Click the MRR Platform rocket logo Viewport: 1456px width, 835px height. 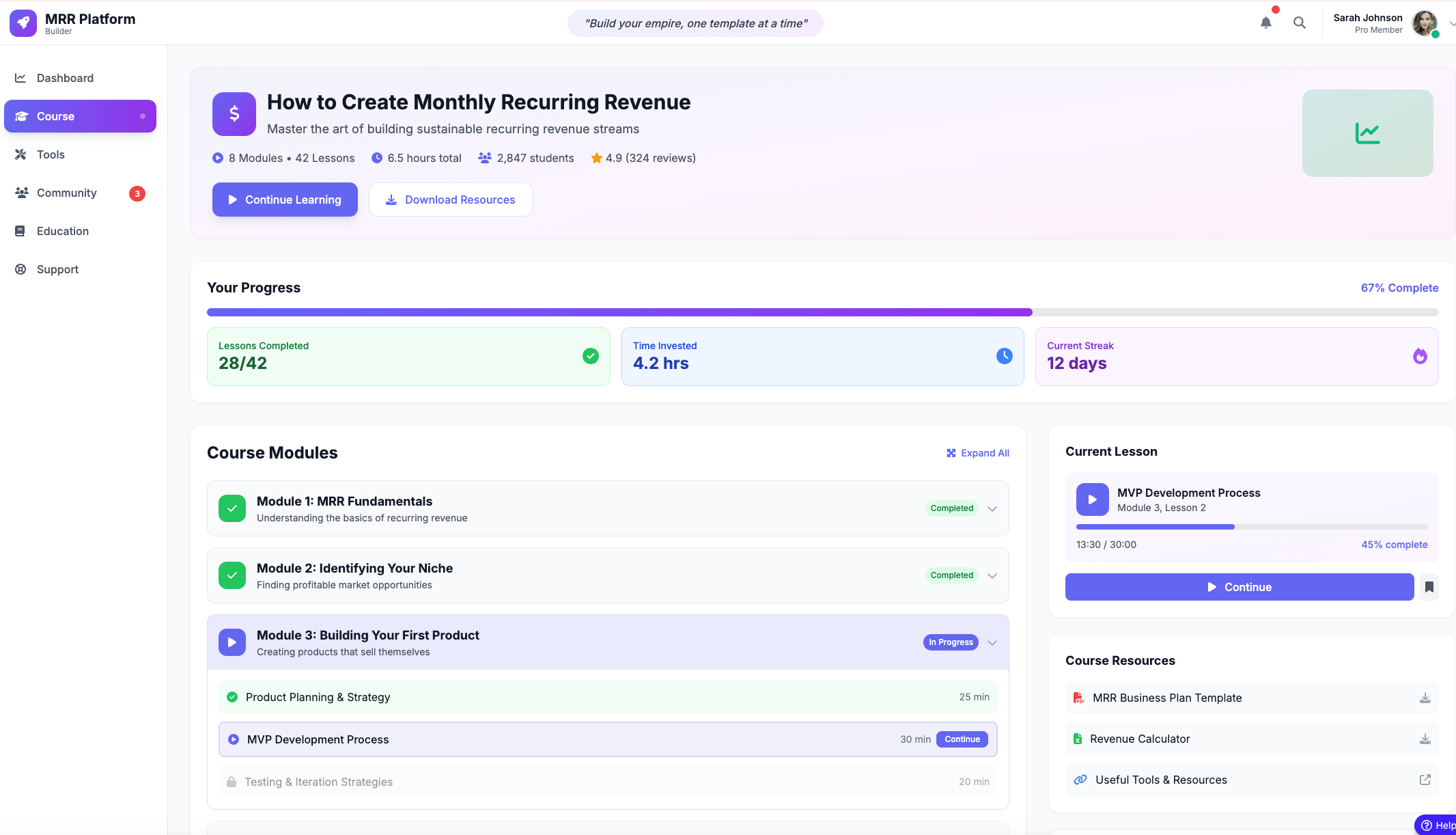click(23, 23)
